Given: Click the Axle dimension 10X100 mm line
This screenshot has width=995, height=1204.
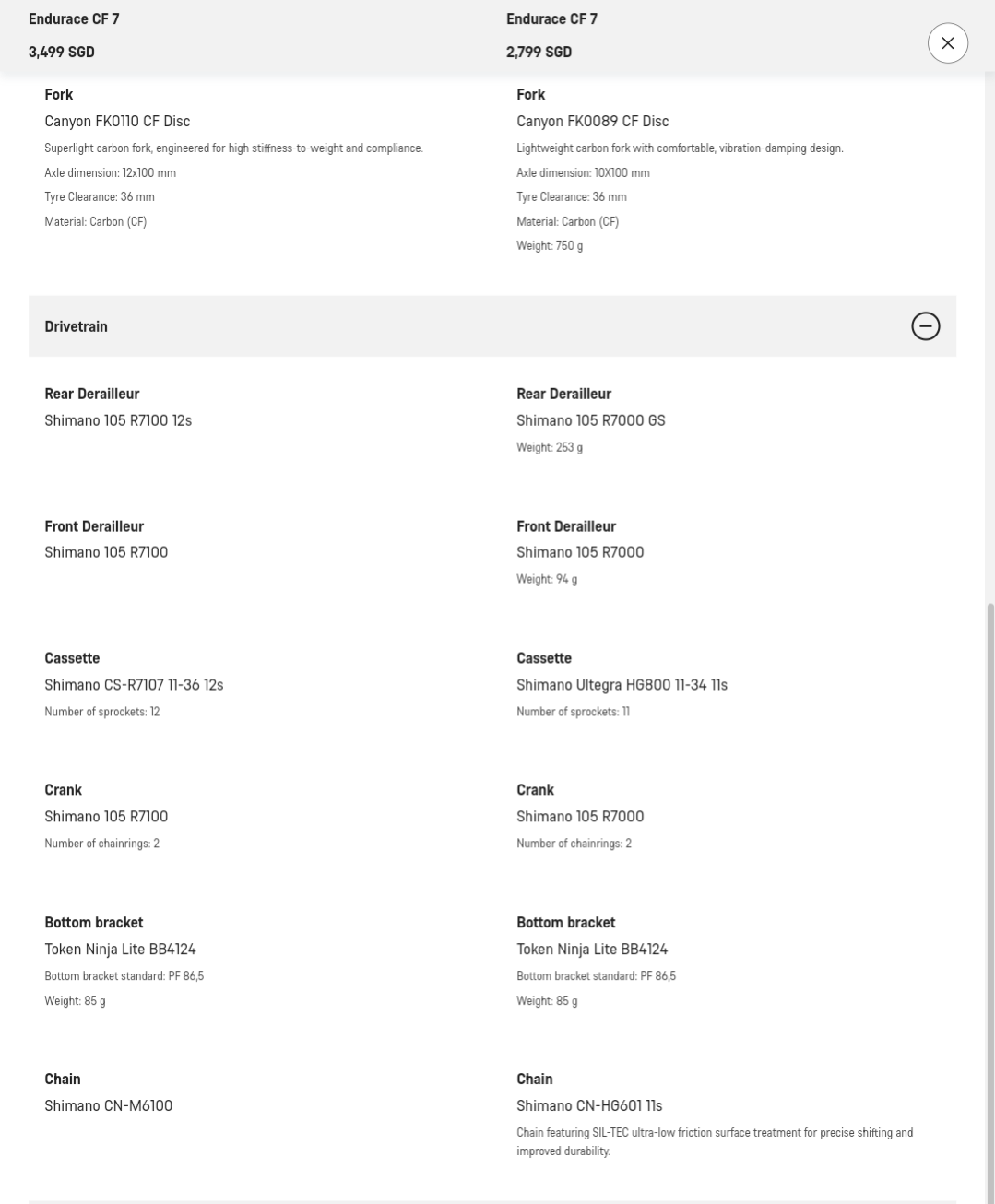Looking at the screenshot, I should [583, 172].
